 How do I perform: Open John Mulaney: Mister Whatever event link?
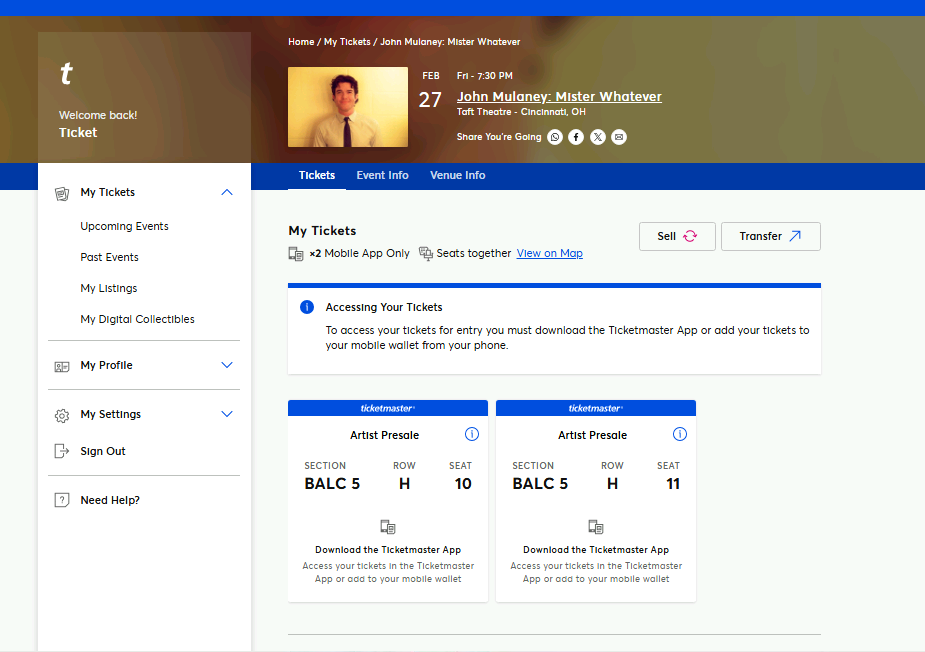click(559, 97)
